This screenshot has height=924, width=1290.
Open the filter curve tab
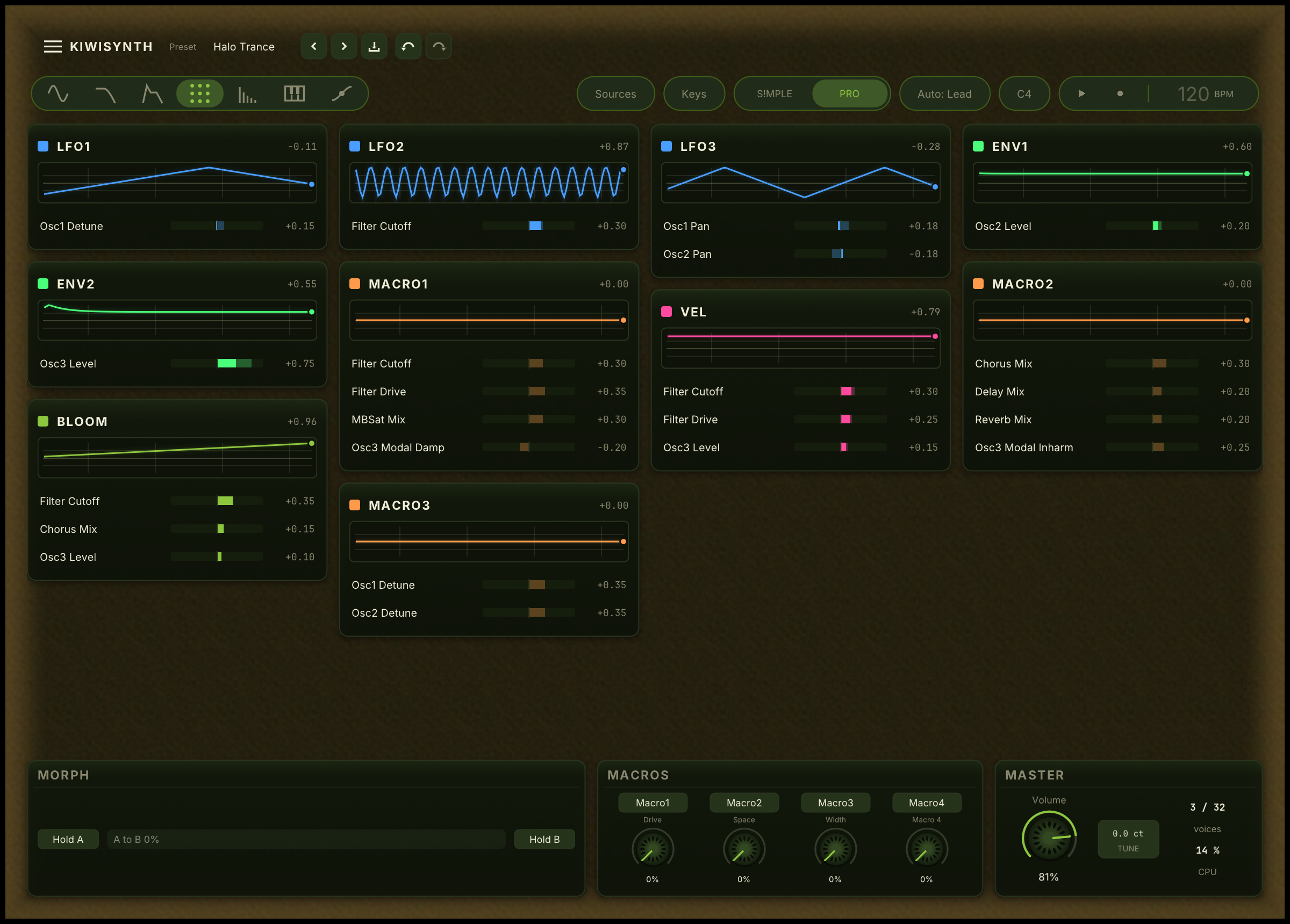click(x=105, y=94)
